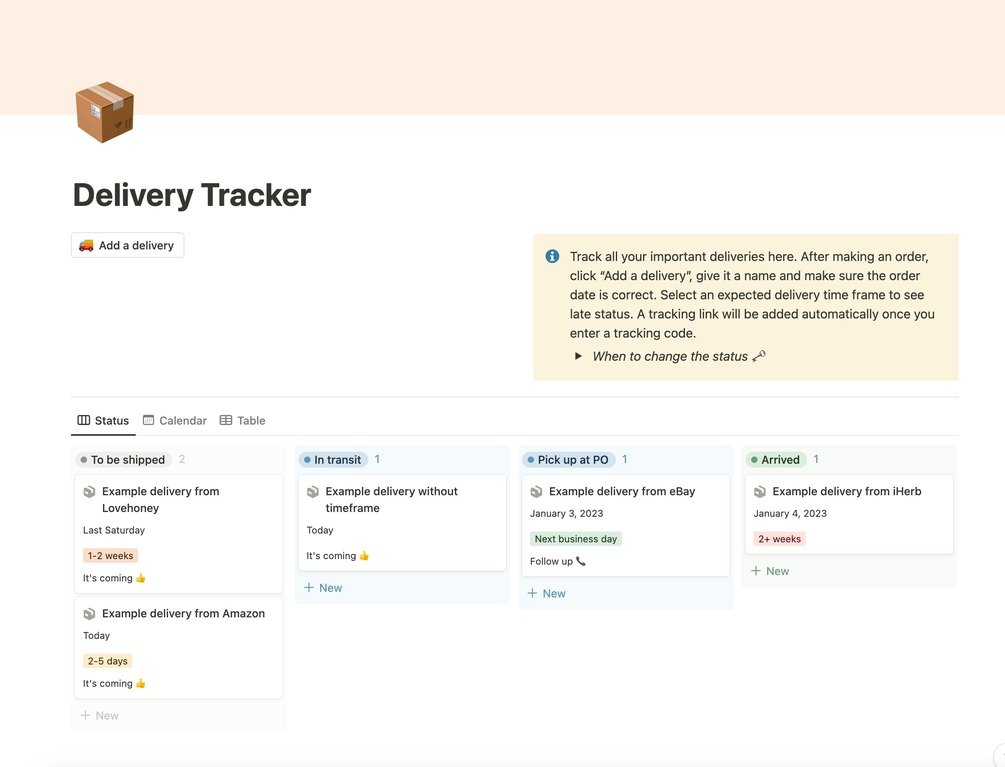Switch to the Table tab
The height and width of the screenshot is (767, 1005).
click(x=250, y=421)
